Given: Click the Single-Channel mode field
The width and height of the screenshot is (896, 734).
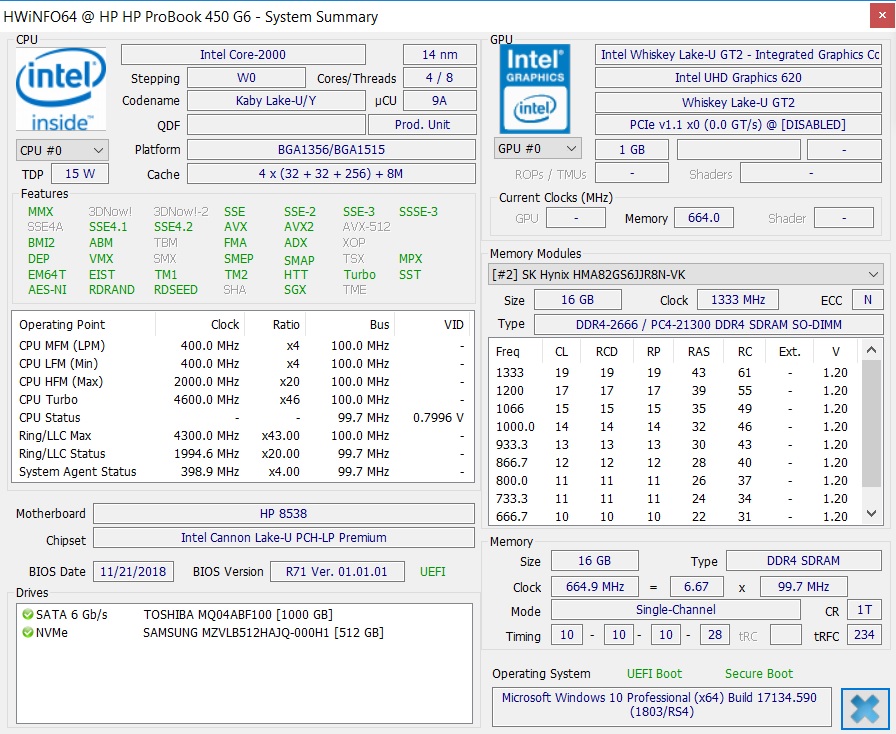Looking at the screenshot, I should click(675, 609).
